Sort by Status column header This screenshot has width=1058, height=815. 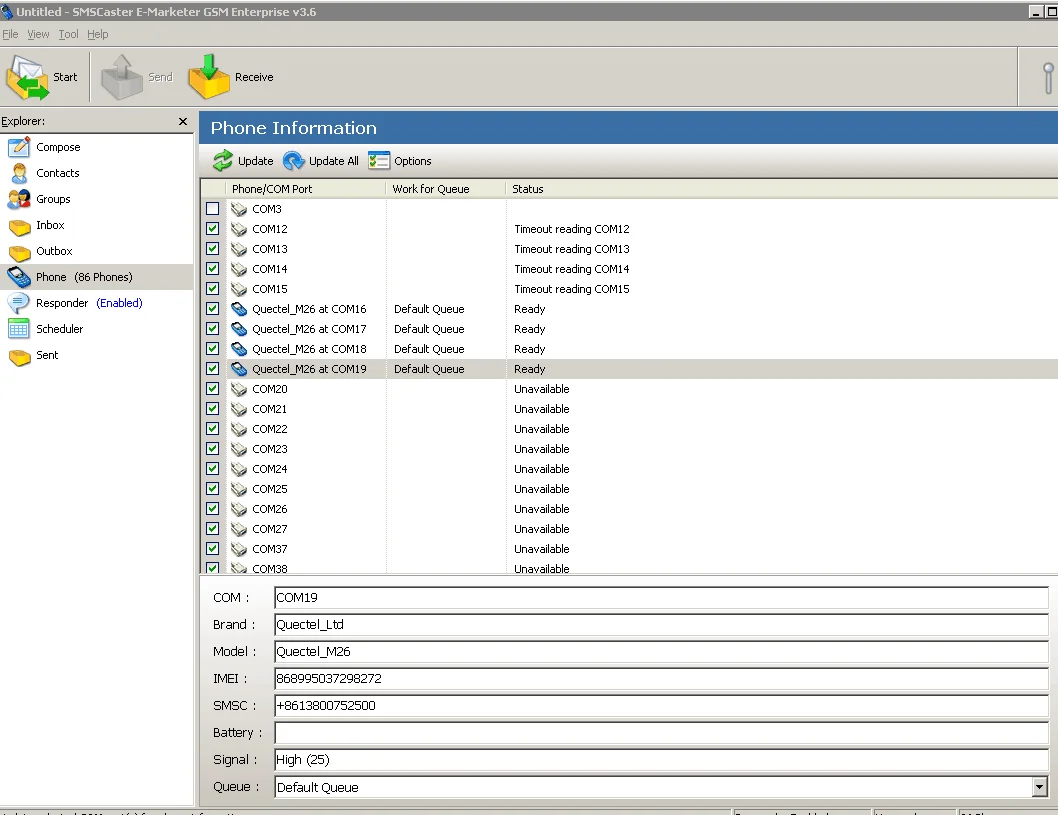[x=528, y=189]
